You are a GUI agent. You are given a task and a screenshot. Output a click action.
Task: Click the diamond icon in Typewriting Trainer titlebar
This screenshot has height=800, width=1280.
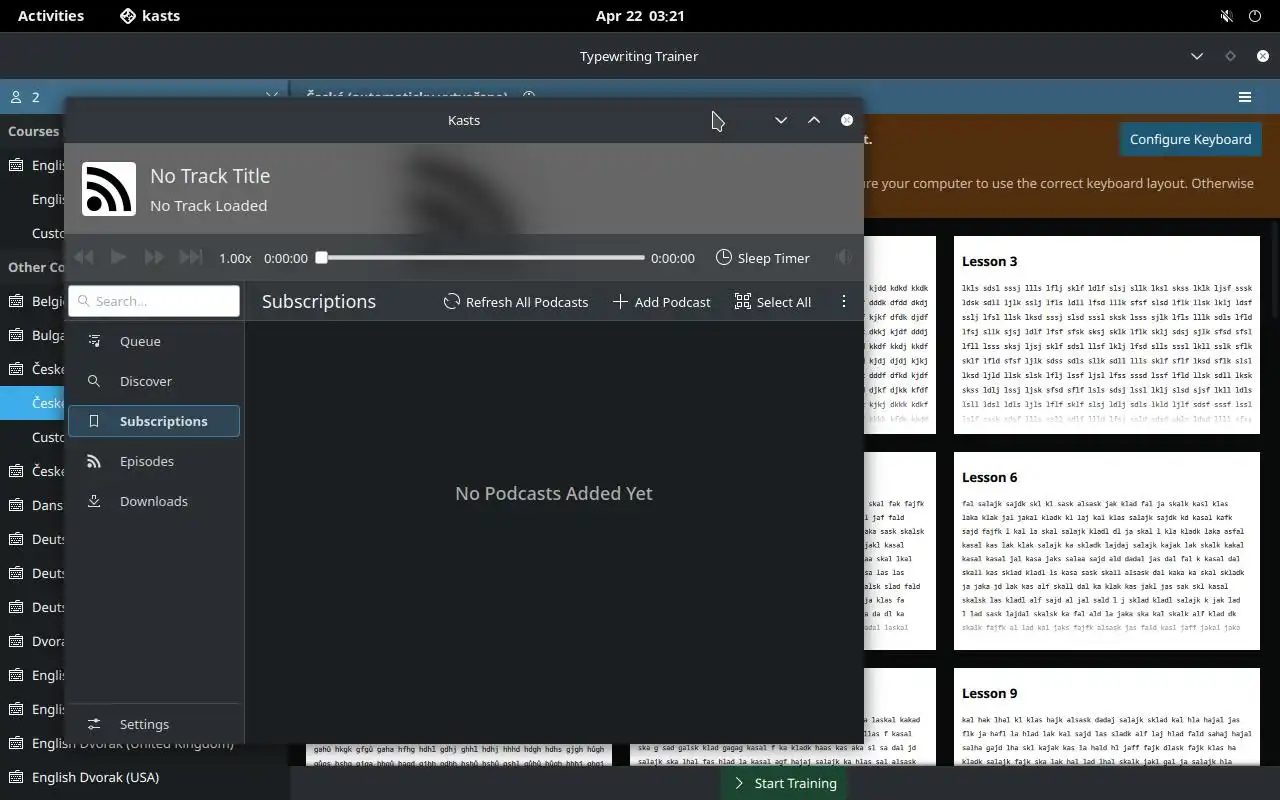tap(1230, 56)
